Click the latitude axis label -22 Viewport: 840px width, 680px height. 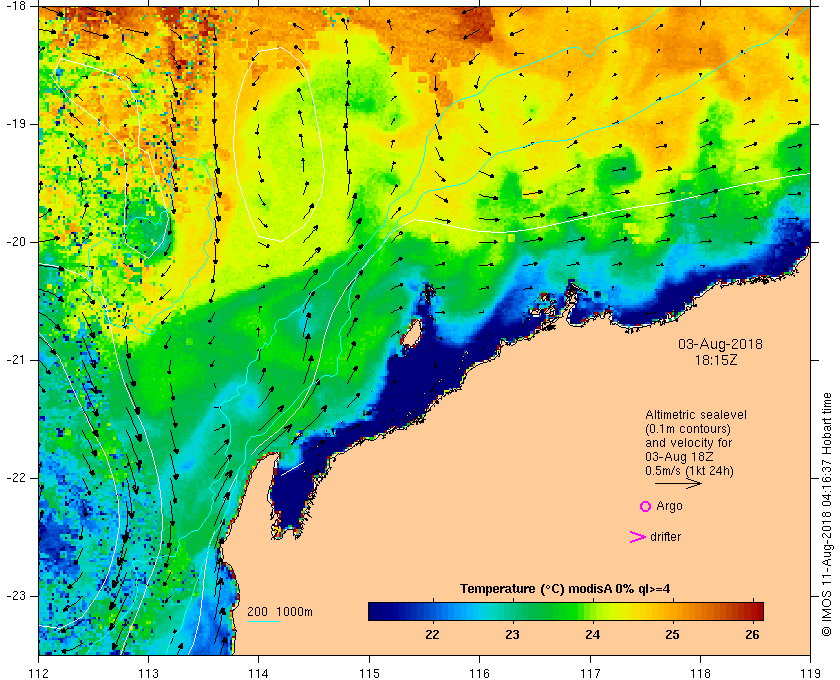(x=16, y=477)
